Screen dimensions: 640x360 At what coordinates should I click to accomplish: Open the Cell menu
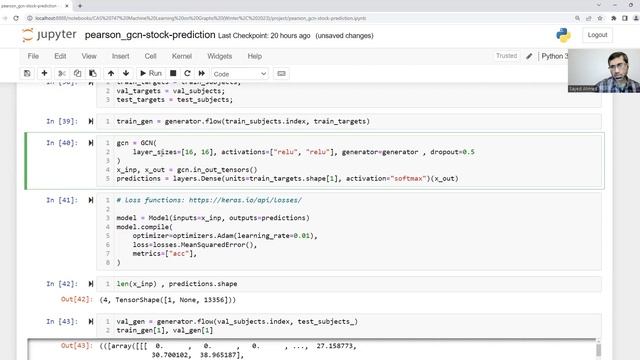click(150, 56)
